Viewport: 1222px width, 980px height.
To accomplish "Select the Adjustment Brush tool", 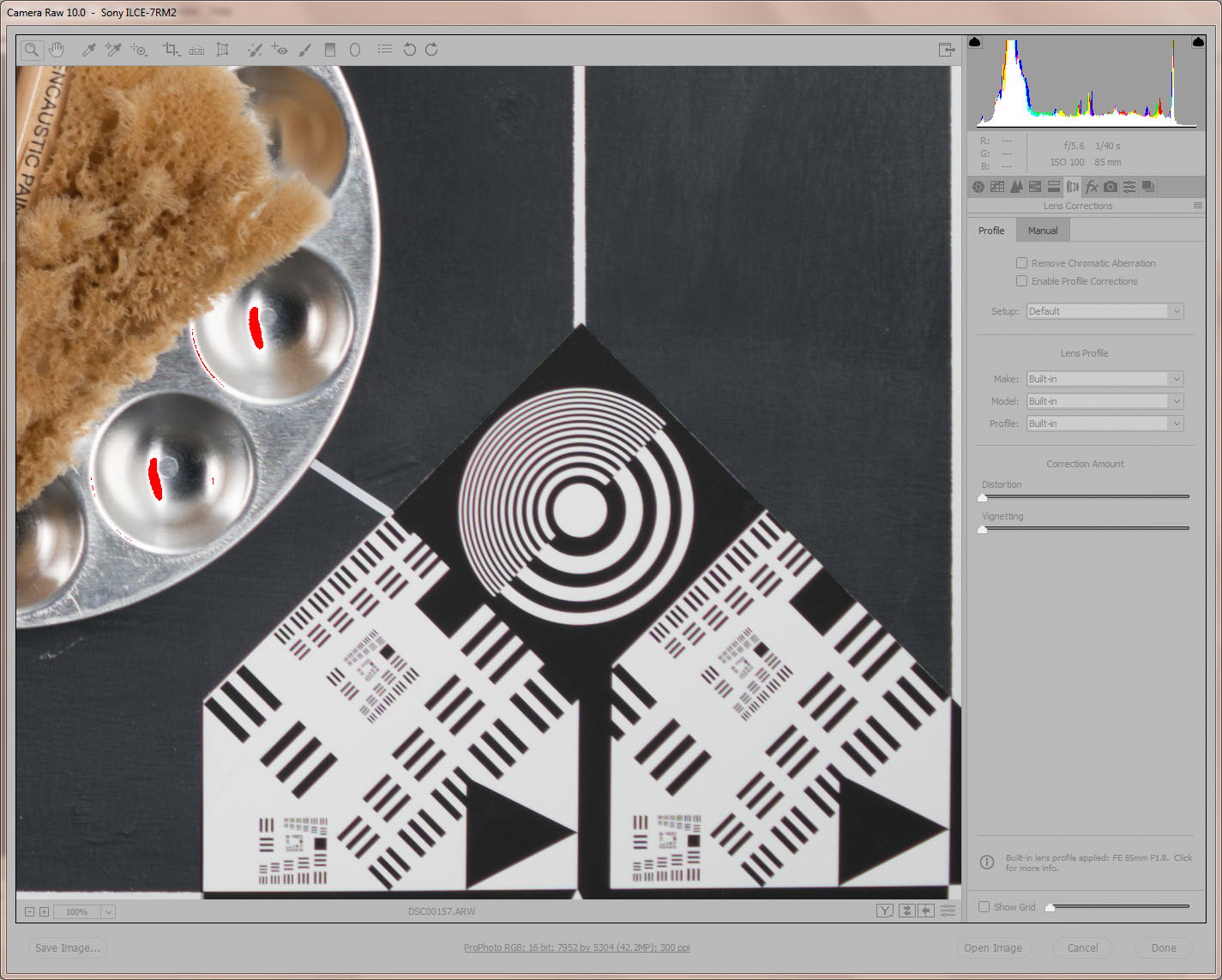I will pos(305,50).
